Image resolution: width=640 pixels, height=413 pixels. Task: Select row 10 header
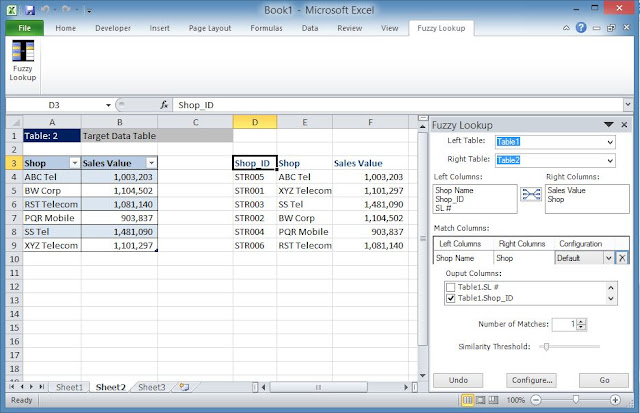[x=14, y=259]
